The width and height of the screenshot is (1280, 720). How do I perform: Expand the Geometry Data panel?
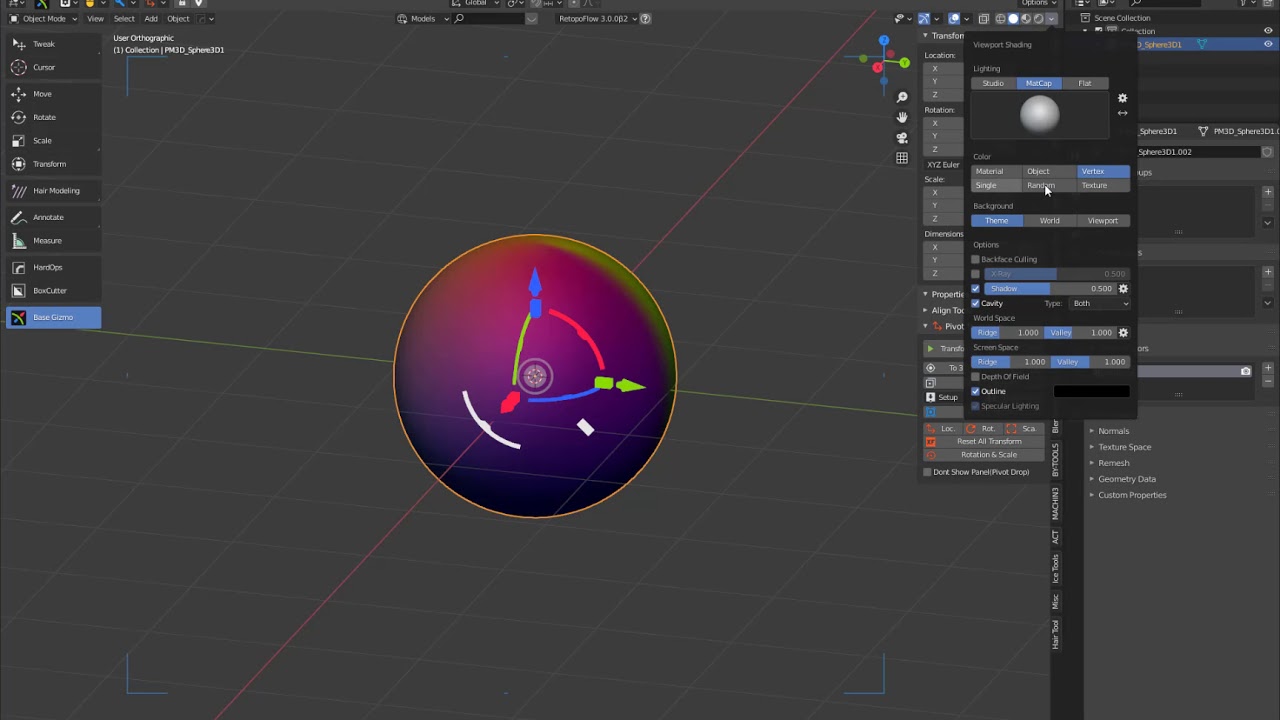pos(1126,479)
